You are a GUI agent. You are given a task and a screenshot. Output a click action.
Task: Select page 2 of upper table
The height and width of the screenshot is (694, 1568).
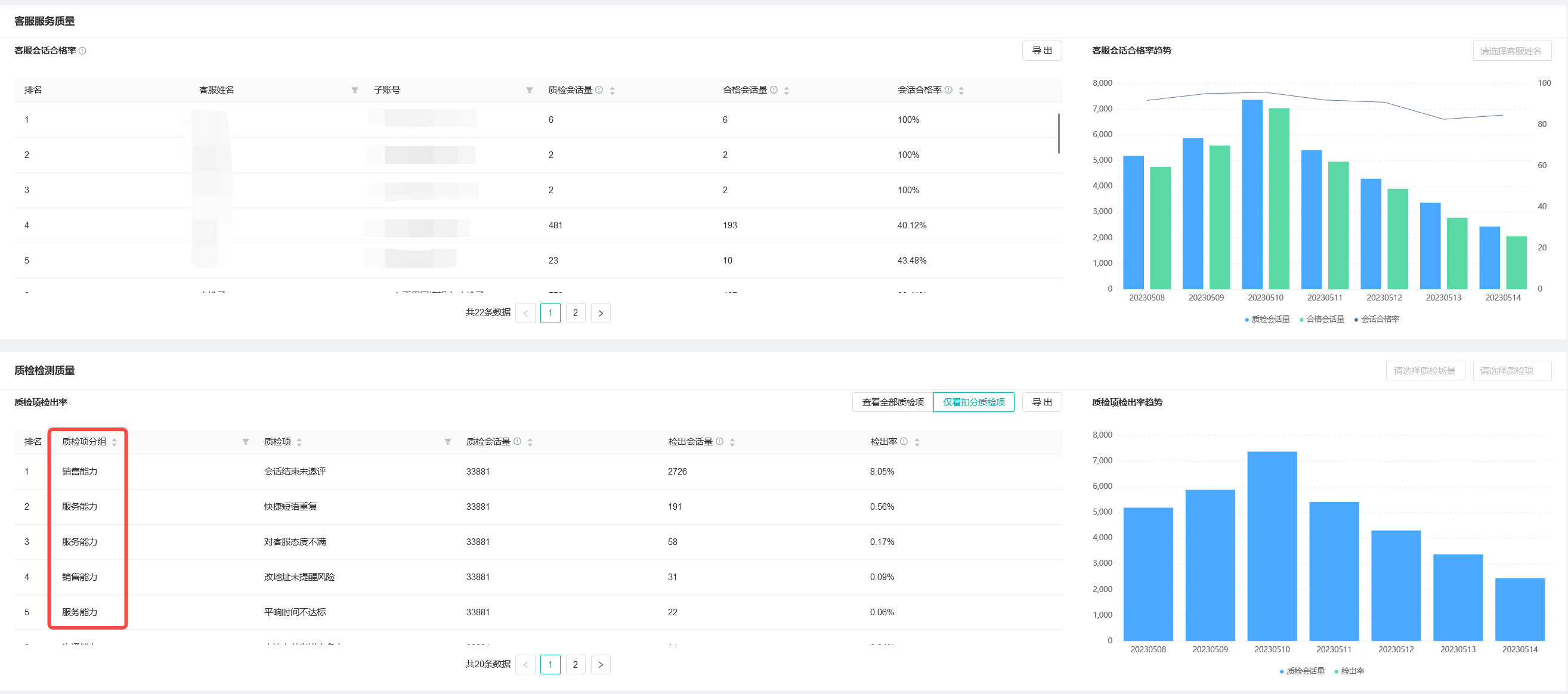coord(575,313)
